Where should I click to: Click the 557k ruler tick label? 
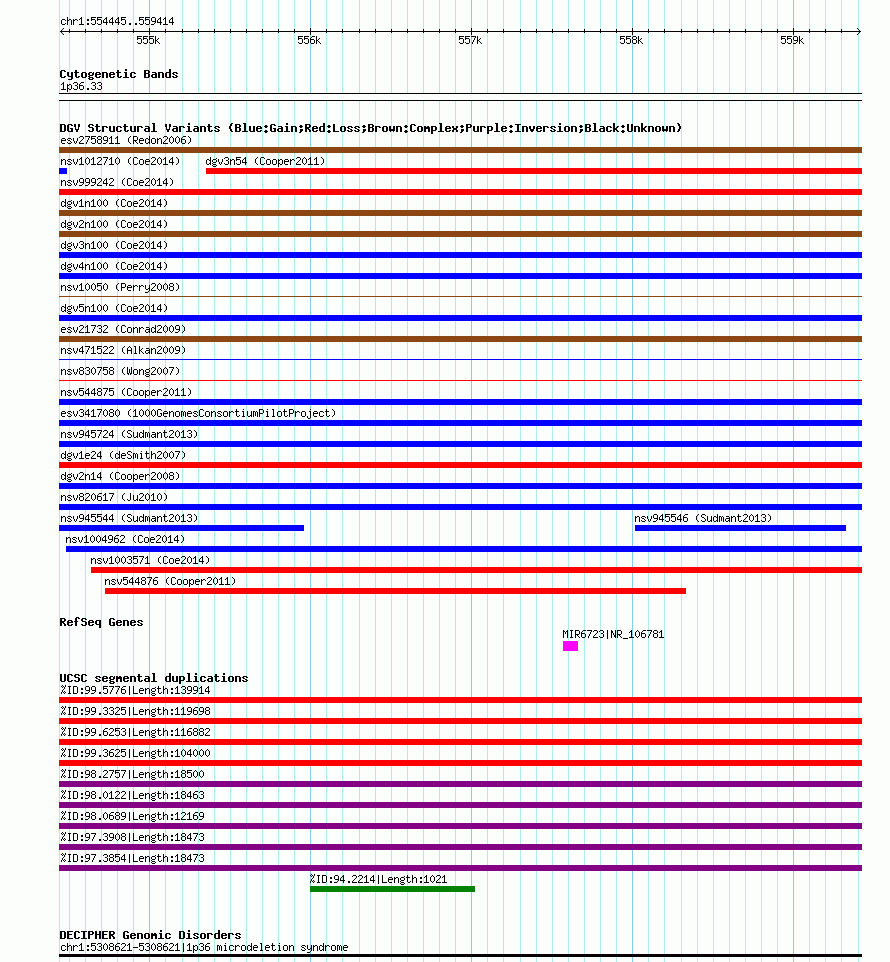470,40
